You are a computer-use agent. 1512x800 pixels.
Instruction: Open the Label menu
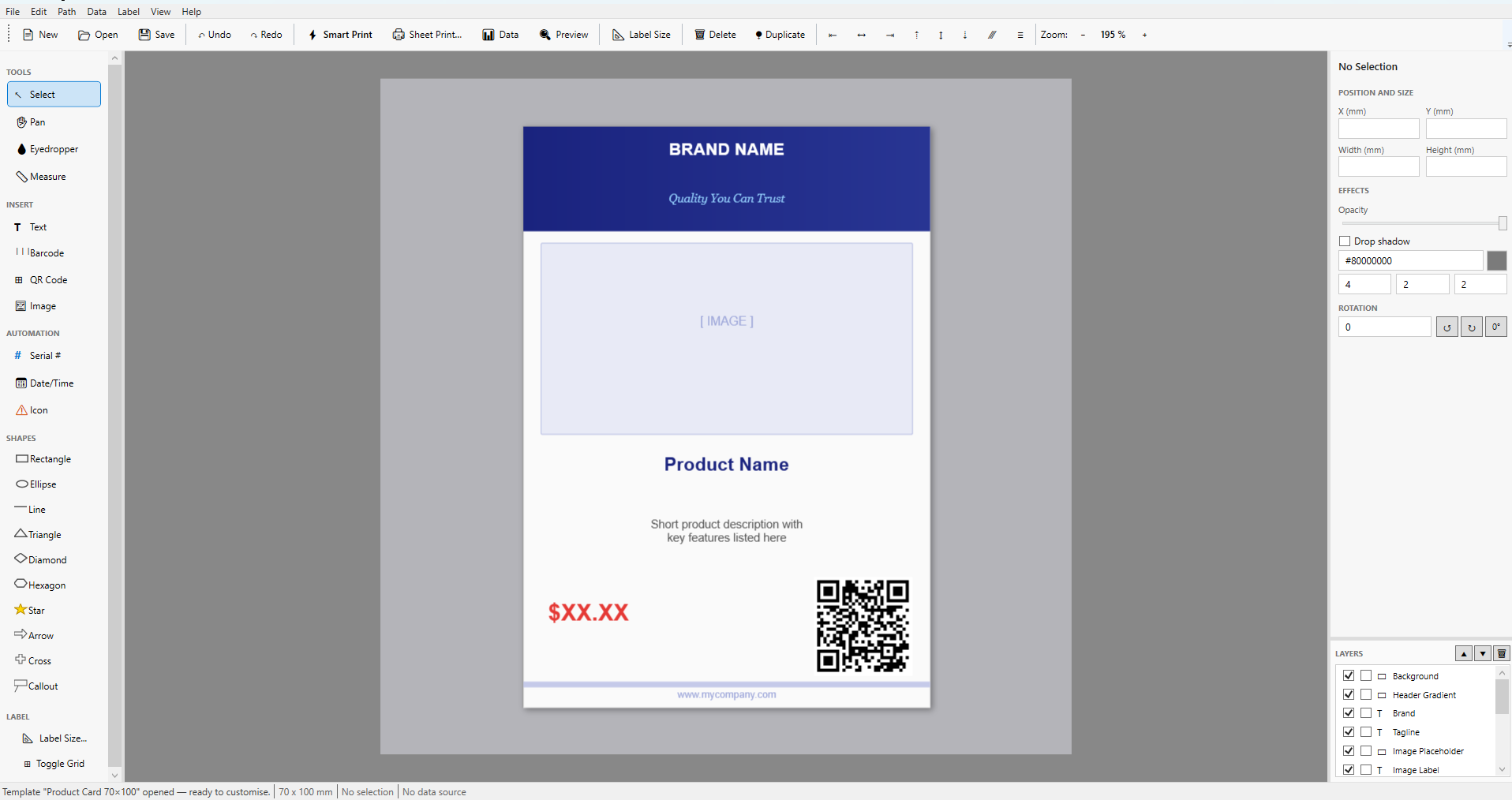point(129,12)
